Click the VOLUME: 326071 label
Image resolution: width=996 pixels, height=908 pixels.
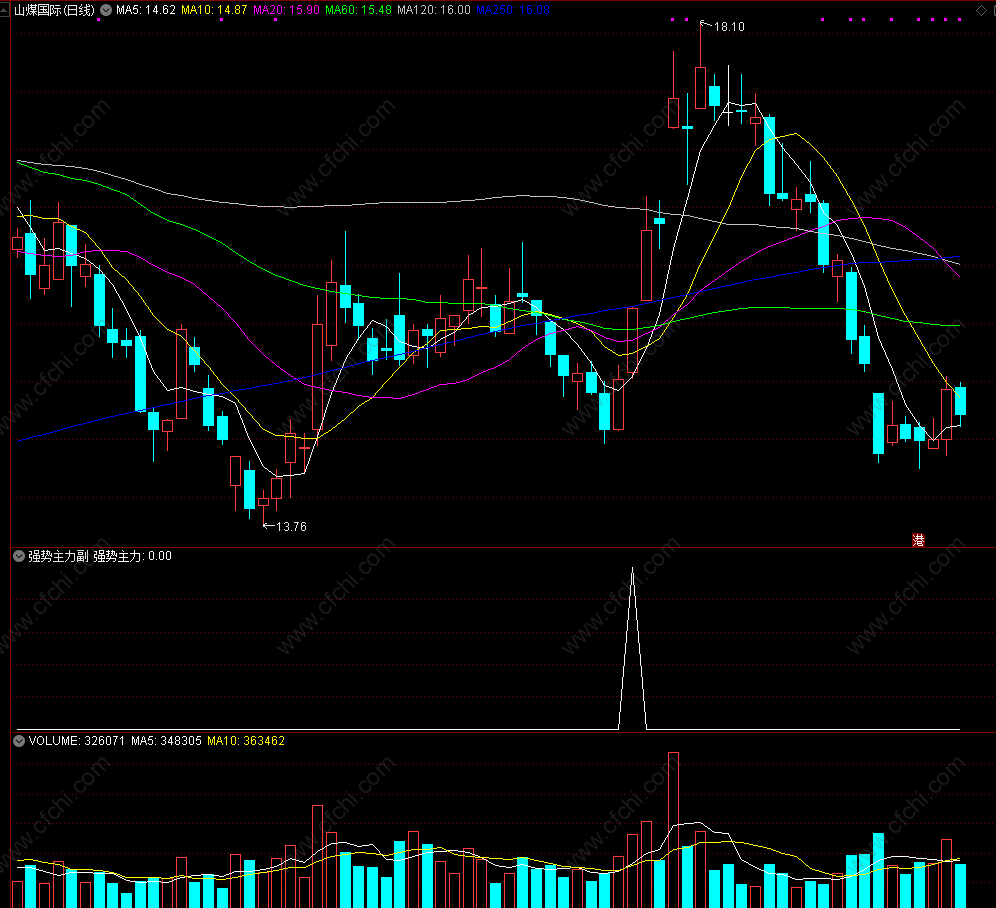[77, 741]
